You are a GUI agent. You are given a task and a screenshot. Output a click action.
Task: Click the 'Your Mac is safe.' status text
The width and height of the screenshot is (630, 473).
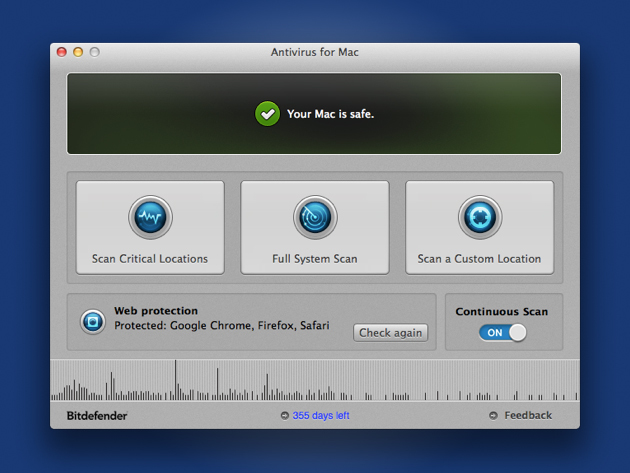tap(330, 114)
